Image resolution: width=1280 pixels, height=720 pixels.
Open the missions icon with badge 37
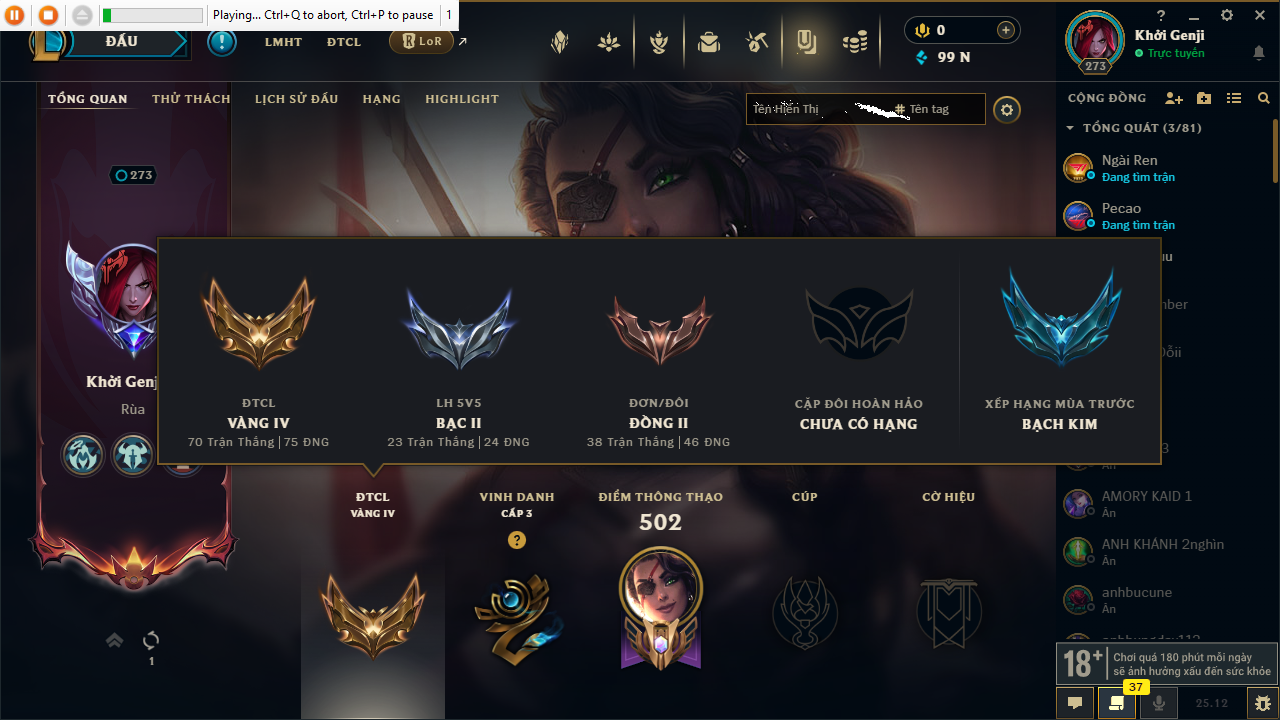[1116, 703]
